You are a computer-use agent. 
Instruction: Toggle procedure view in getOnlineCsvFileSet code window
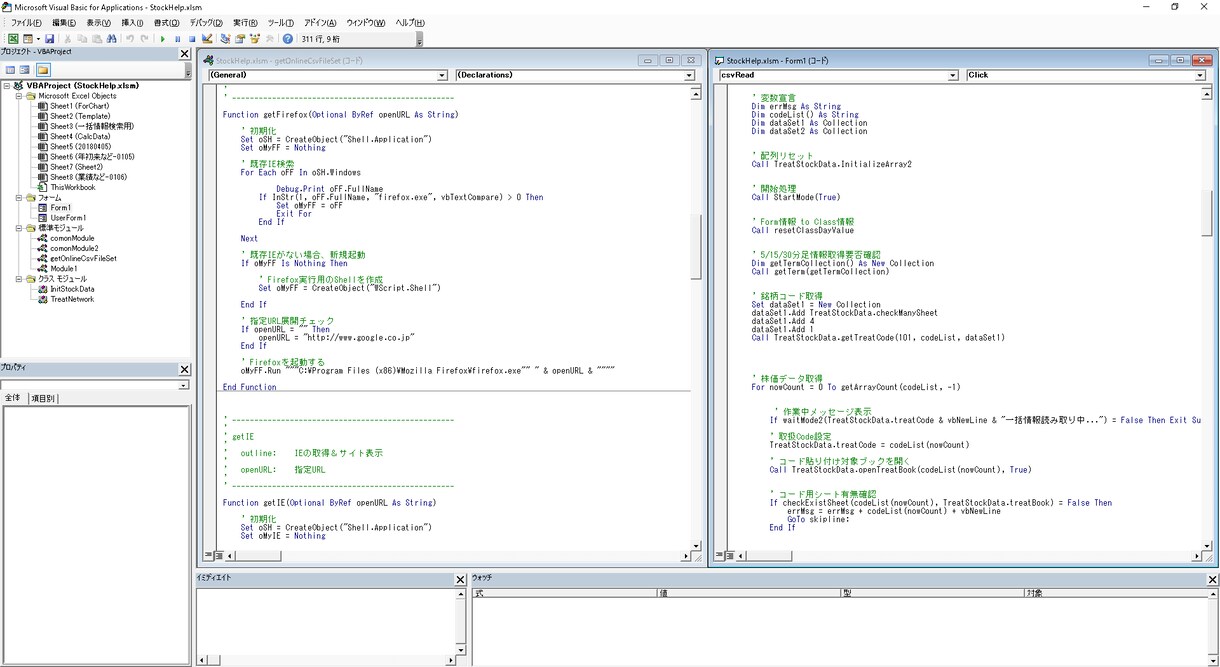pos(209,555)
